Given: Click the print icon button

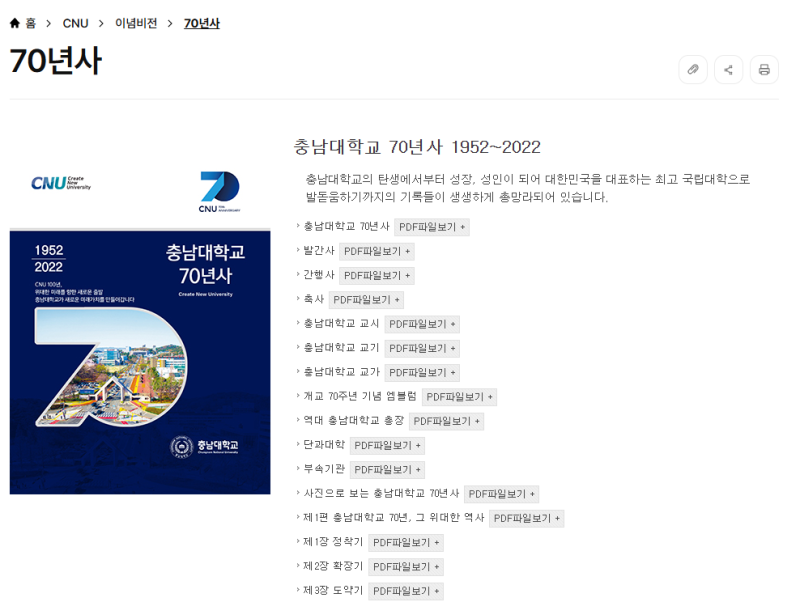Looking at the screenshot, I should (x=764, y=70).
